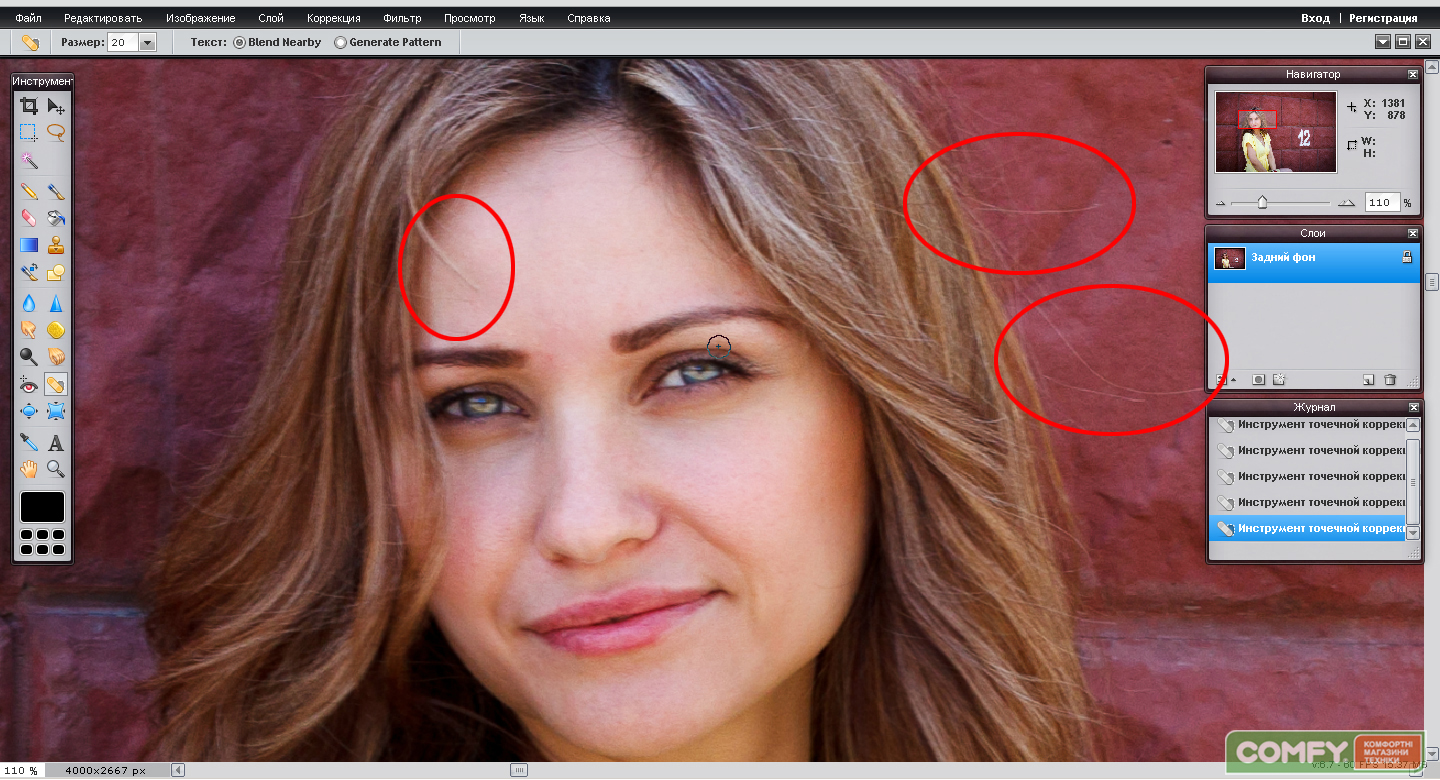Open the Файл menu
Image resolution: width=1440 pixels, height=780 pixels.
(28, 18)
